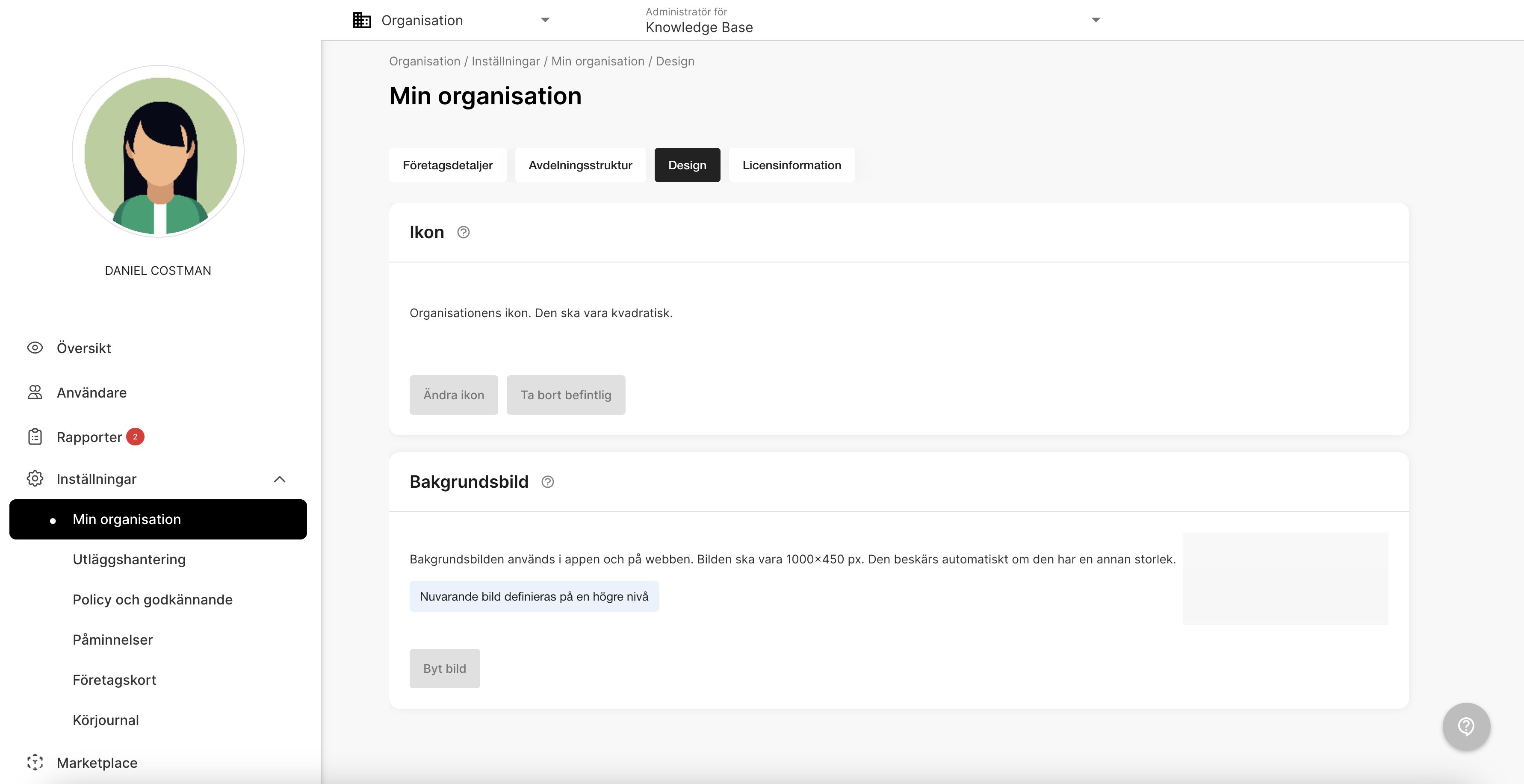Screen dimensions: 1524x784
Task: Click the Ändra ikon button
Action: tap(454, 395)
